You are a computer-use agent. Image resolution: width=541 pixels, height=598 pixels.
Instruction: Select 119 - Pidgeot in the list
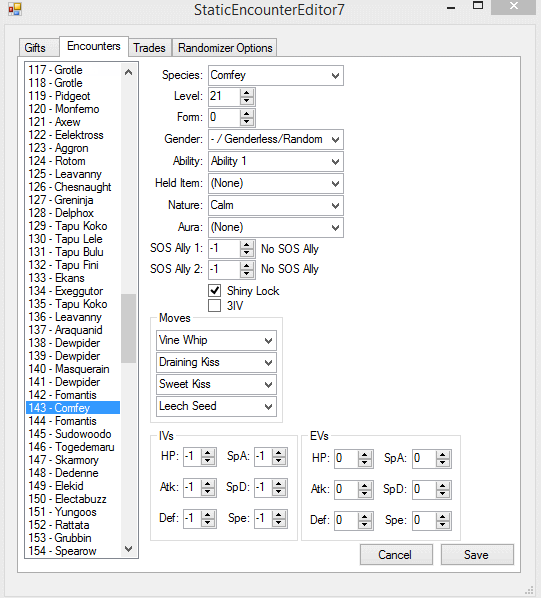73,96
